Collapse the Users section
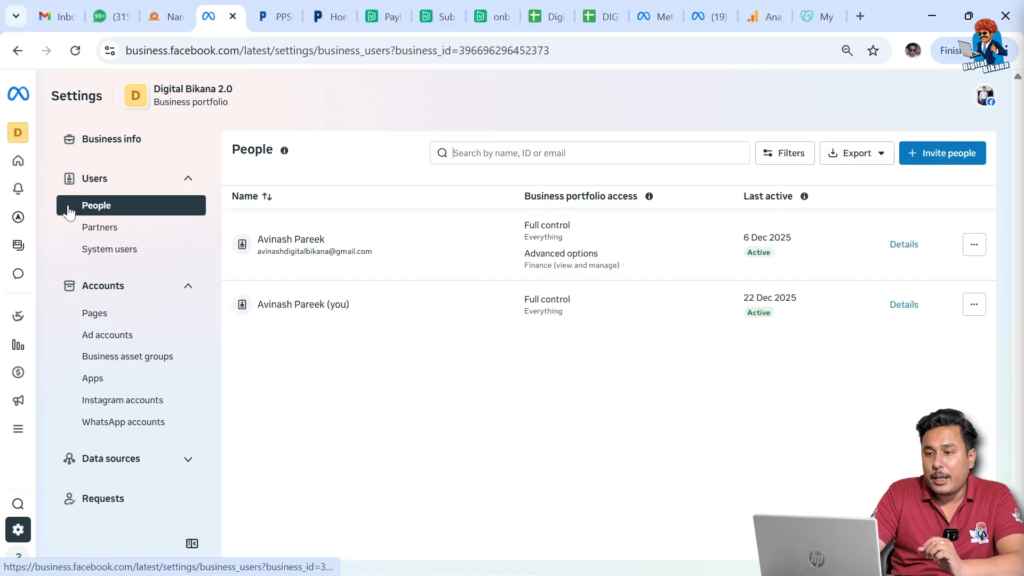 pyautogui.click(x=188, y=178)
